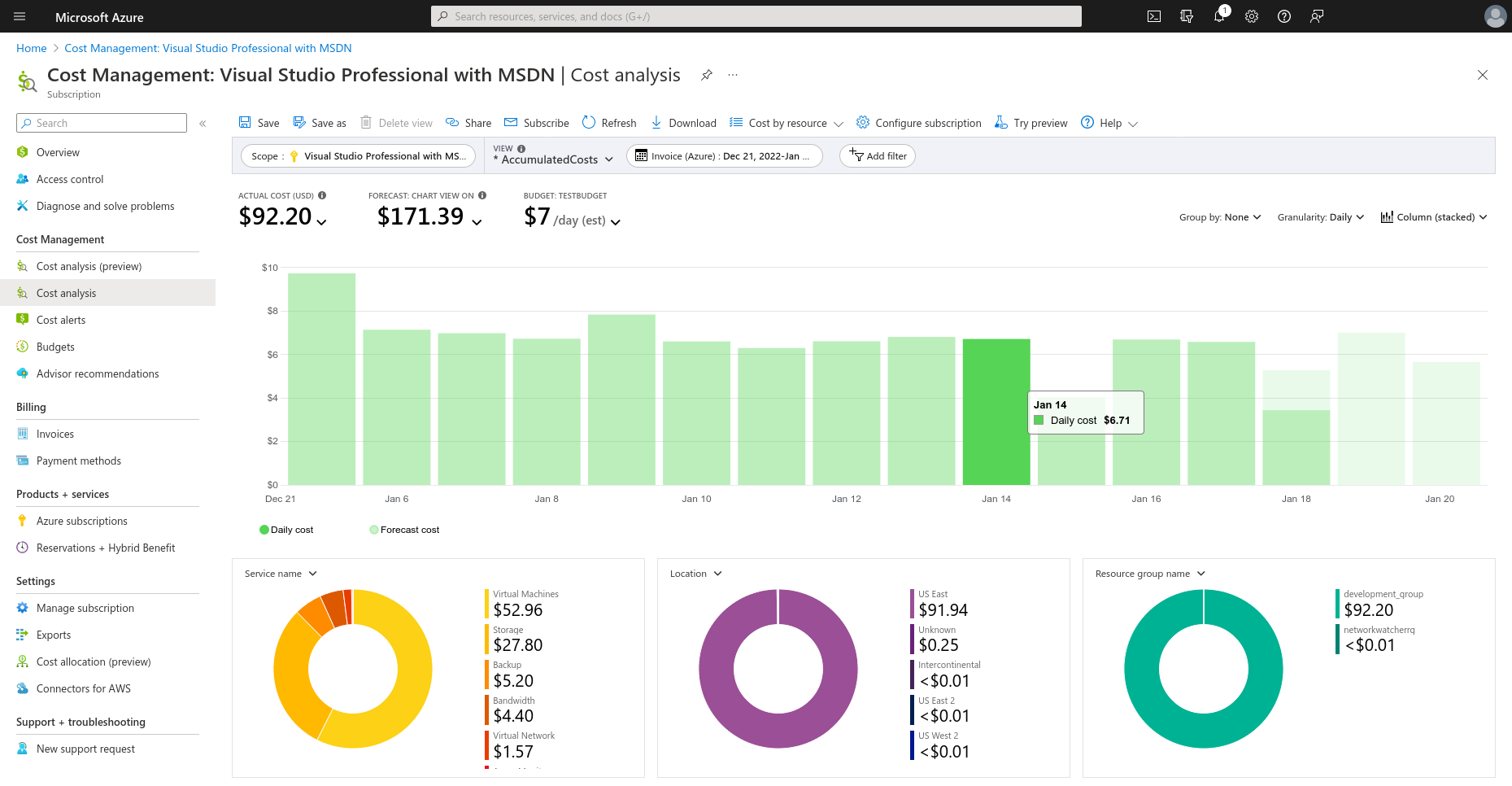
Task: Open Cost alerts in left menu
Action: pos(61,320)
